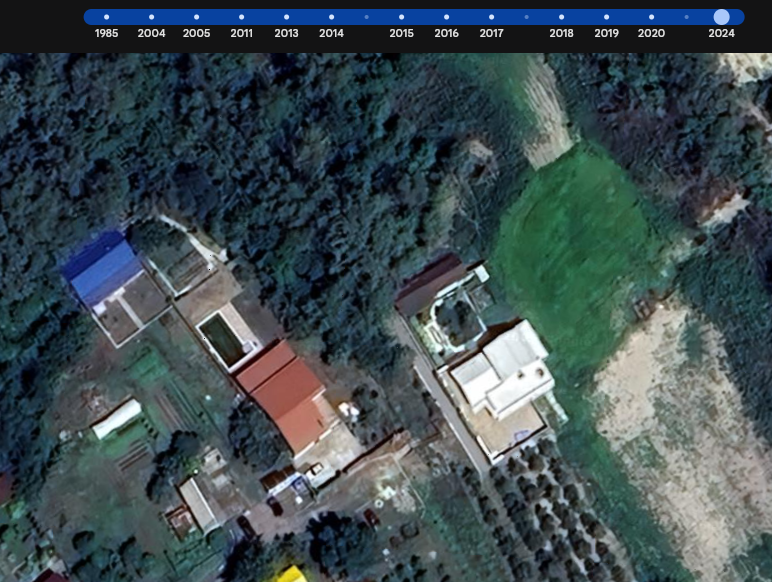Show imagery from 2016
The image size is (772, 582).
tap(446, 17)
